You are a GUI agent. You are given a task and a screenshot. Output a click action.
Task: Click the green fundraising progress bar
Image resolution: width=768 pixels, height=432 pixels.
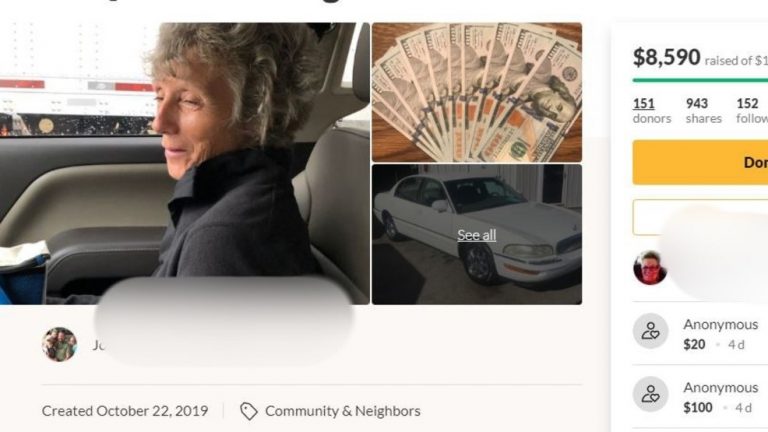[700, 80]
